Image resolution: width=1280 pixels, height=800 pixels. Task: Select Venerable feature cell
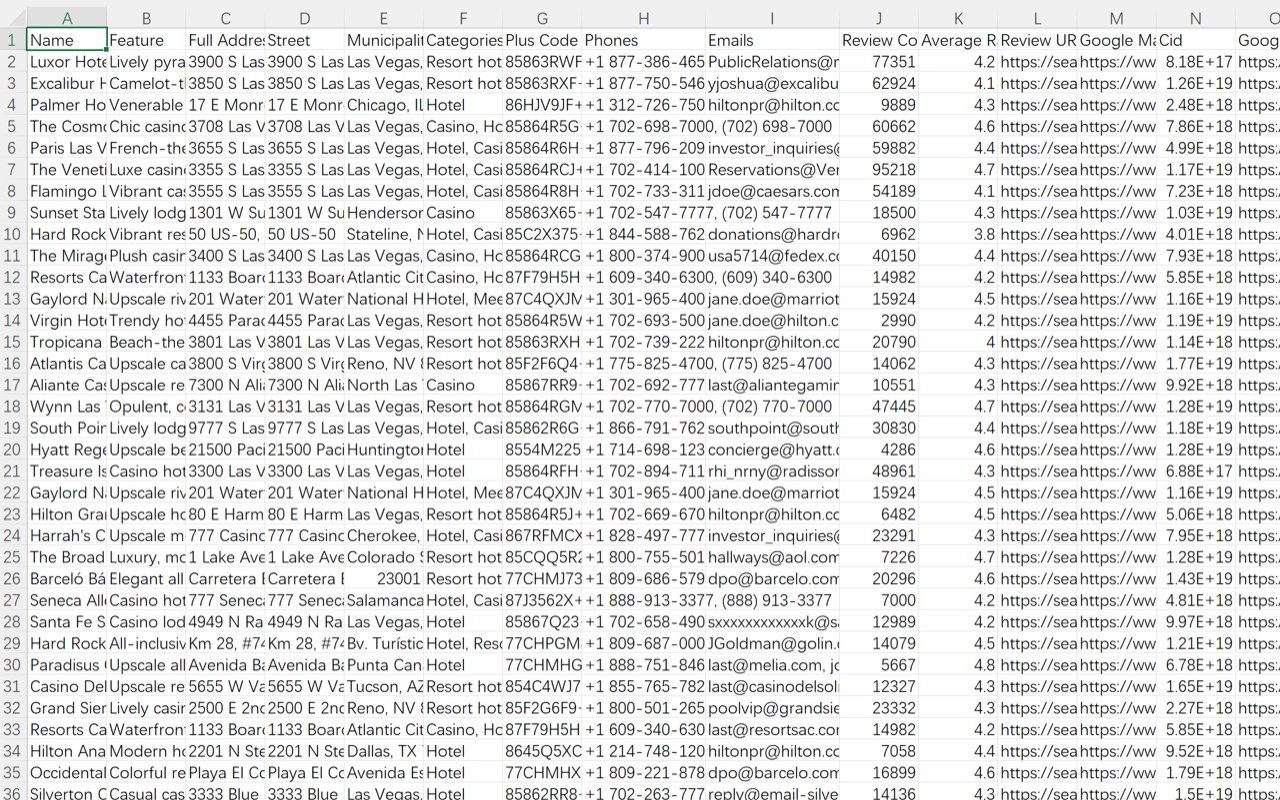pos(146,104)
